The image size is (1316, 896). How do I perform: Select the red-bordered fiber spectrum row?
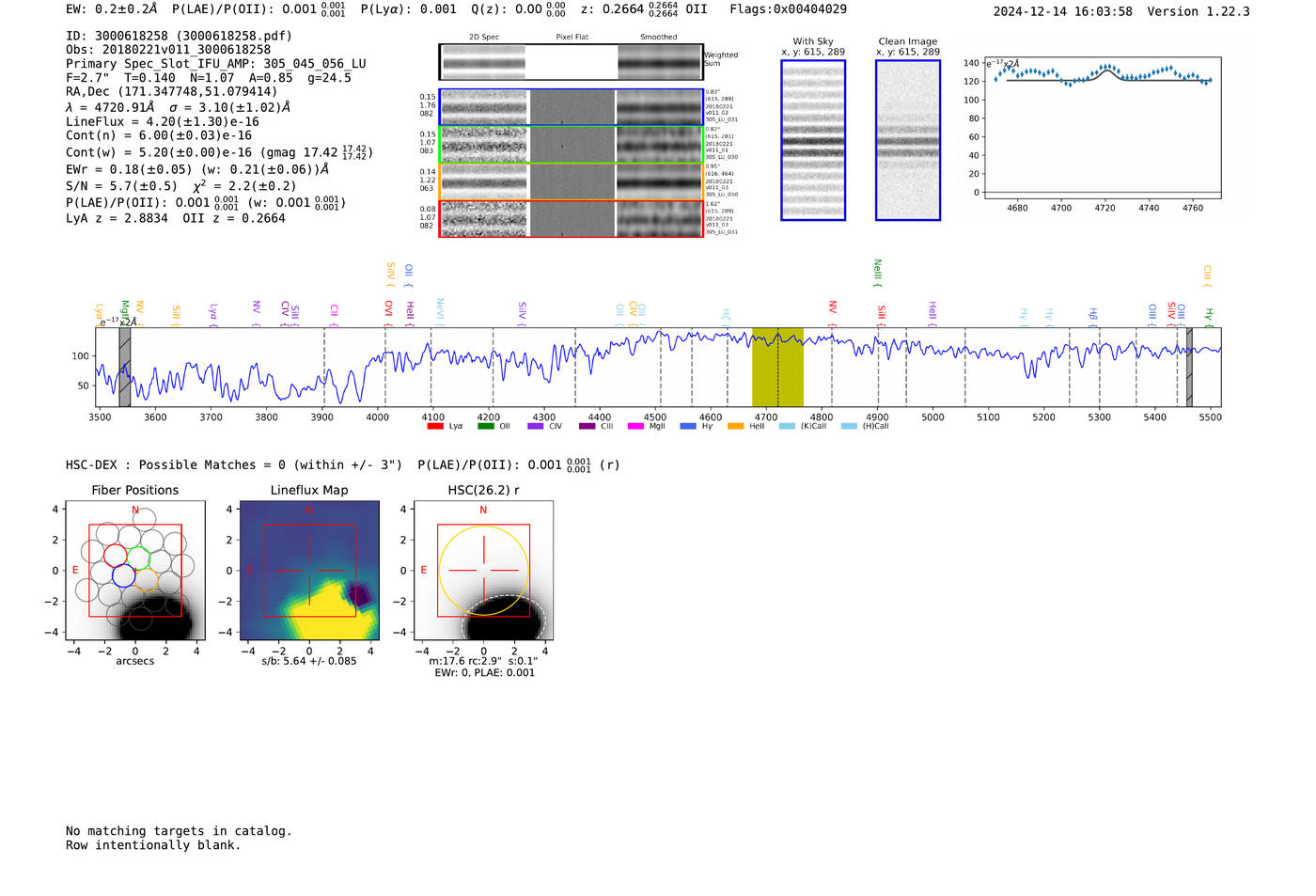(571, 218)
